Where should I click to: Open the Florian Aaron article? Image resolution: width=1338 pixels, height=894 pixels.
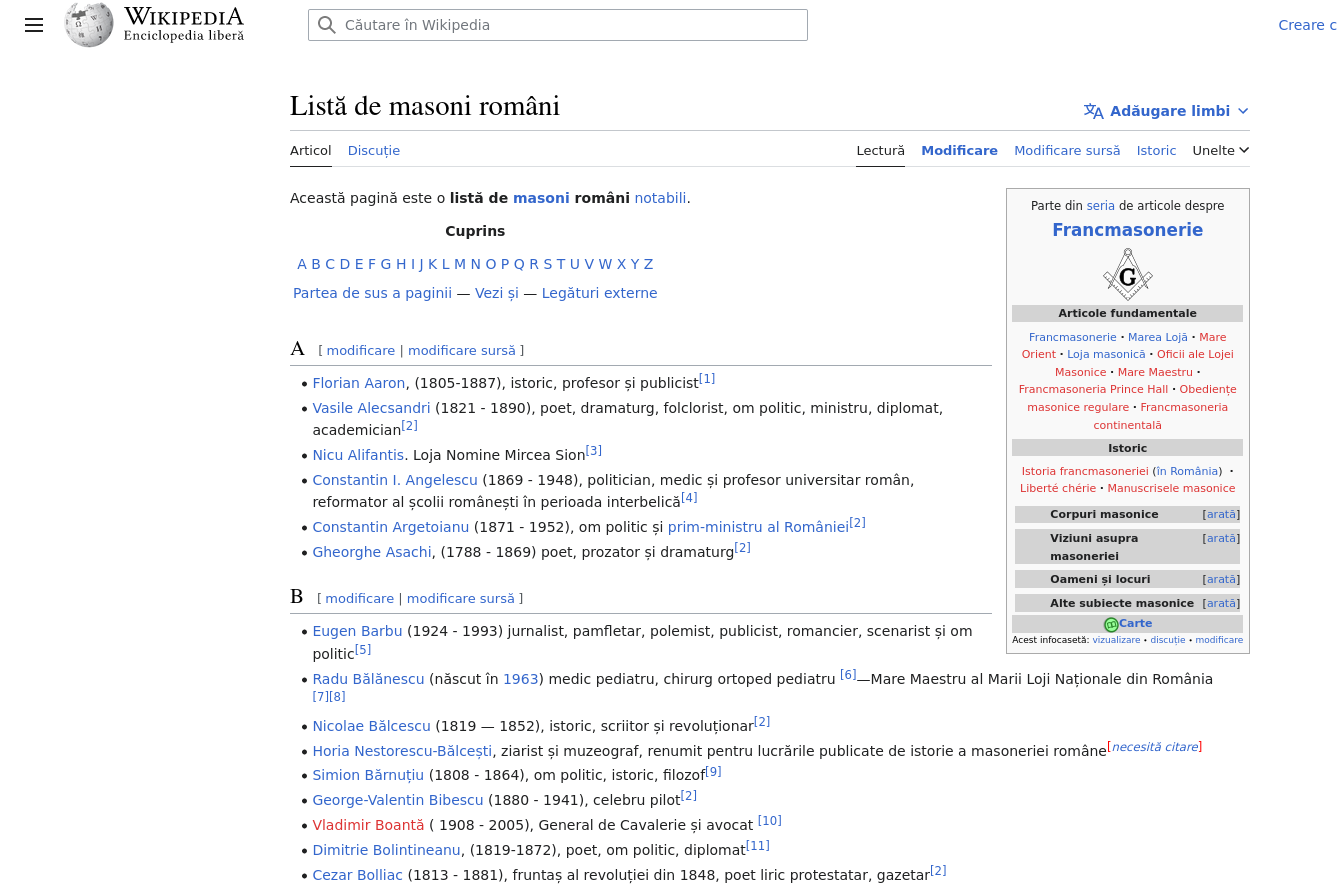(359, 383)
